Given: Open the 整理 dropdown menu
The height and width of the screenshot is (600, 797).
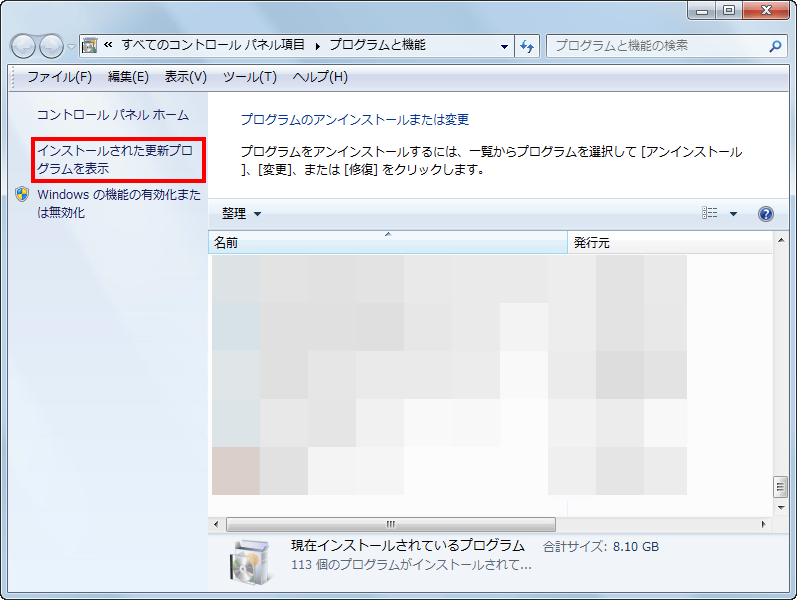Looking at the screenshot, I should 241,214.
